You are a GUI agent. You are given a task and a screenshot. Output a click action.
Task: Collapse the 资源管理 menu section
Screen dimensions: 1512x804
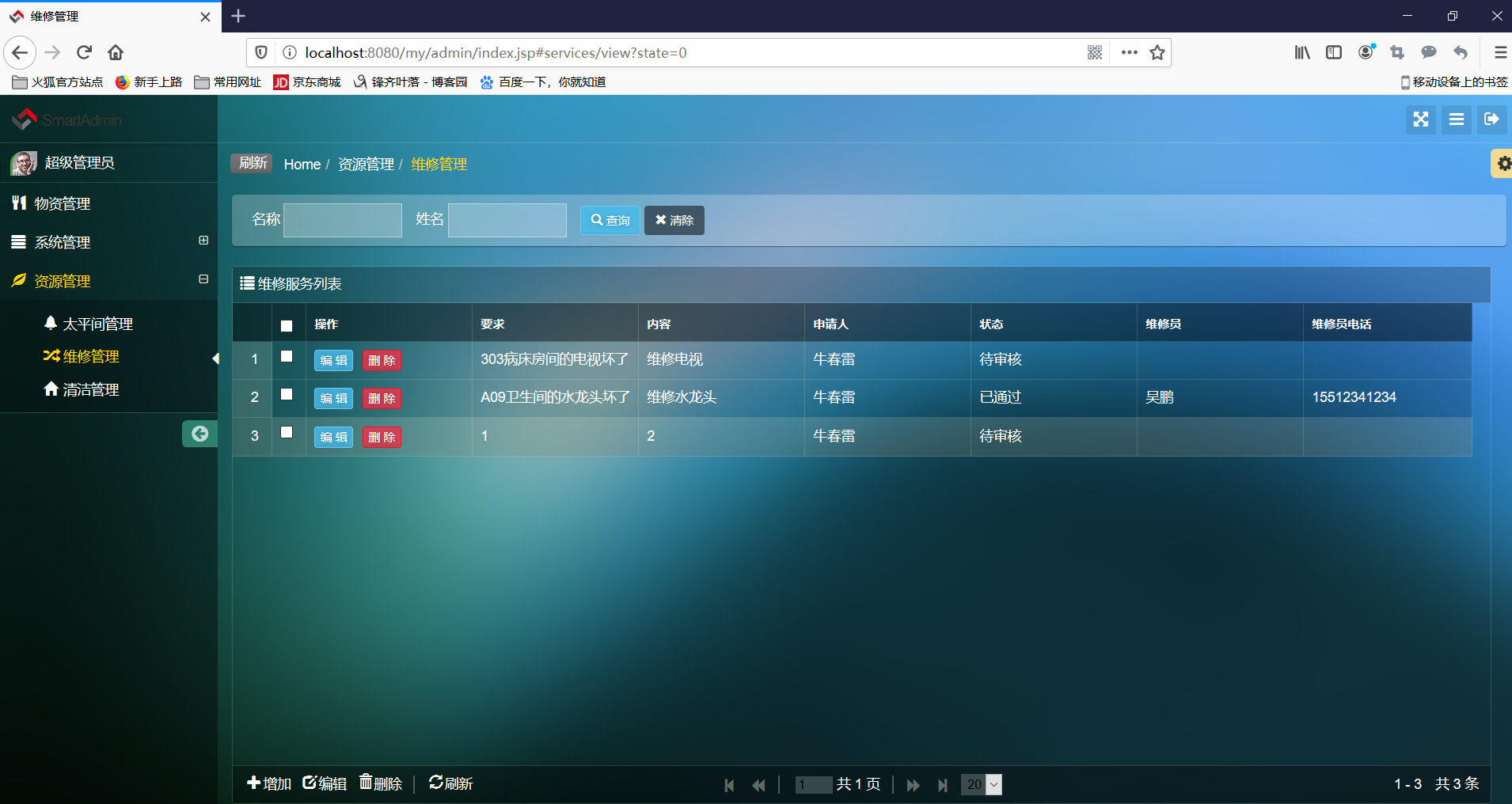(203, 280)
